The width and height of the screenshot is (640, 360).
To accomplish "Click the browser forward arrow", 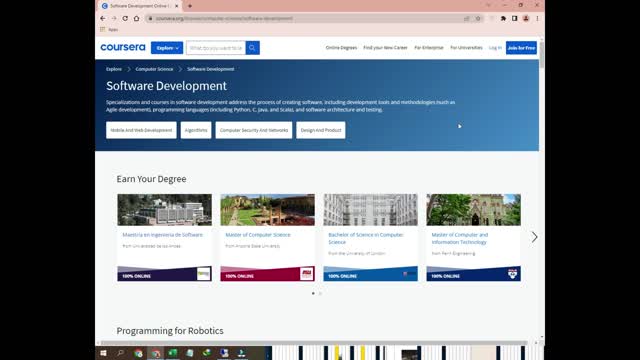I will [114, 18].
